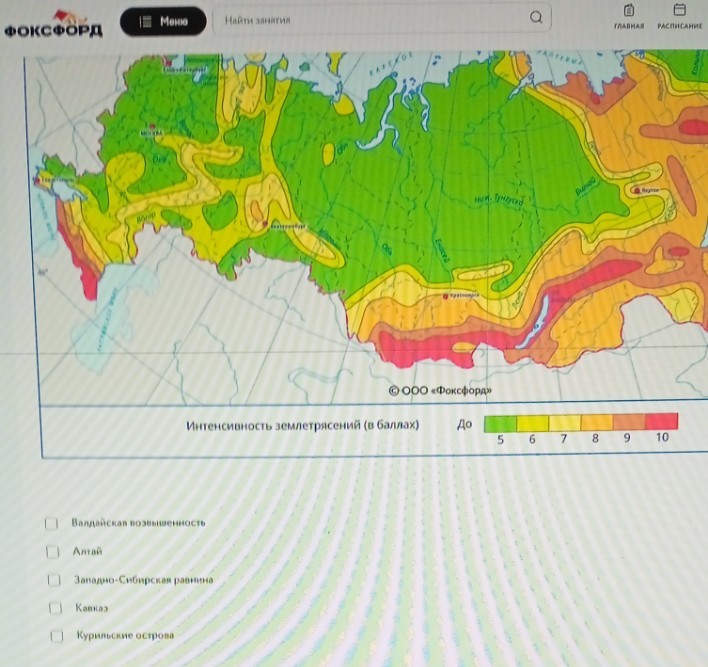Image resolution: width=708 pixels, height=667 pixels.
Task: Check the Алтай option
Action: point(52,551)
